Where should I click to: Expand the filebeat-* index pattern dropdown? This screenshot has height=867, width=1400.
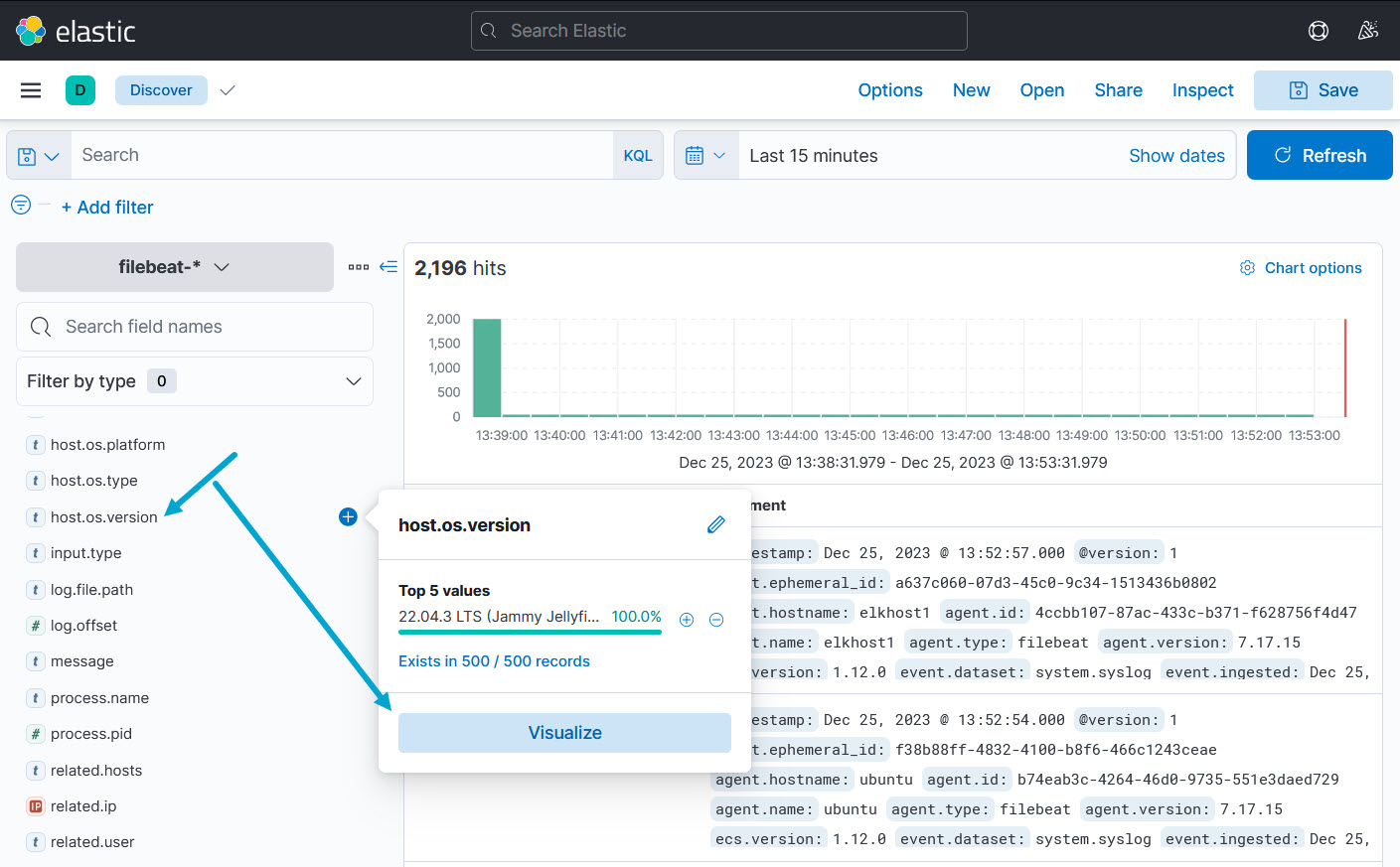(x=175, y=267)
